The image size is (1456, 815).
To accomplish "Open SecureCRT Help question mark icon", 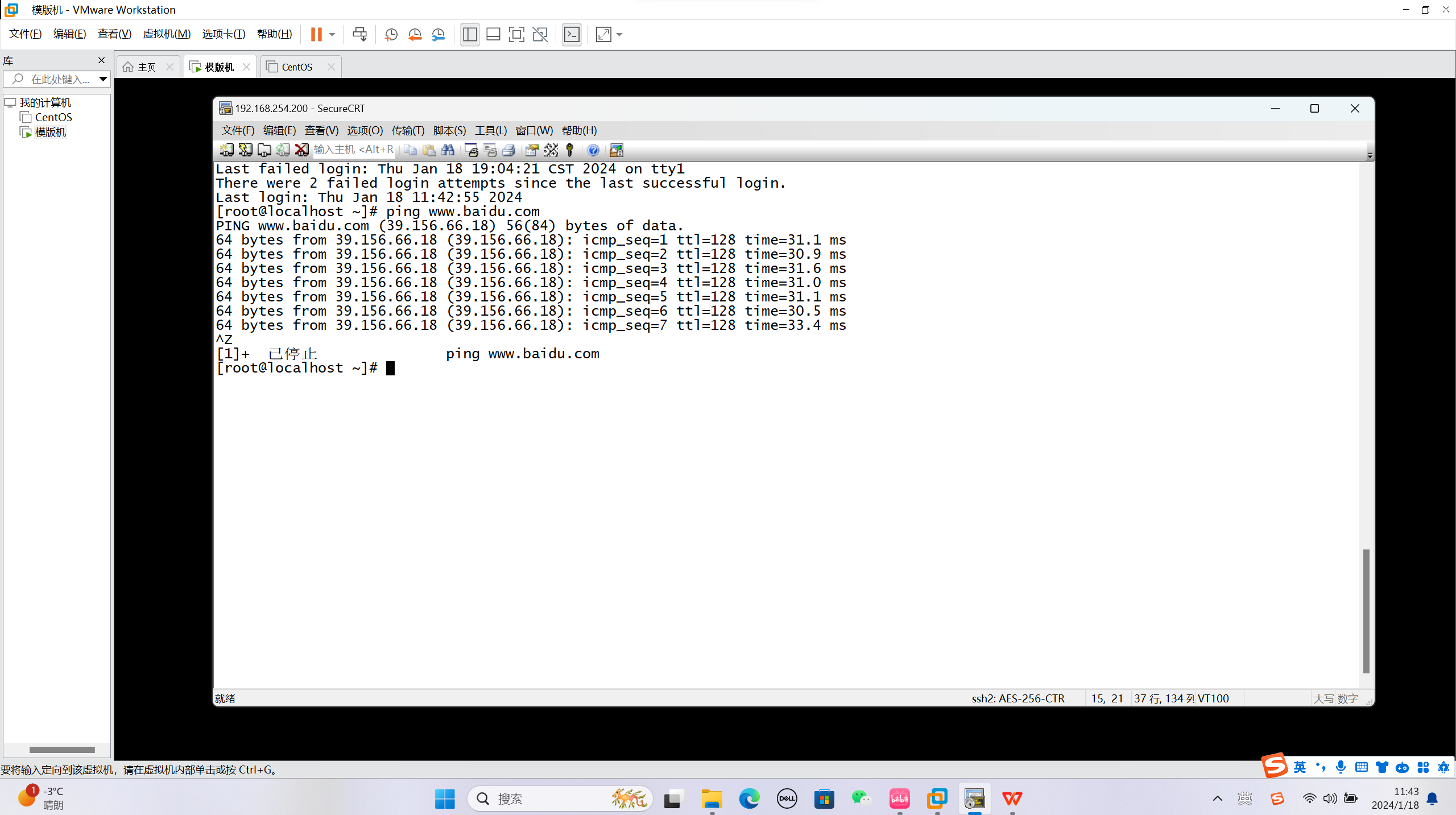I will click(593, 150).
